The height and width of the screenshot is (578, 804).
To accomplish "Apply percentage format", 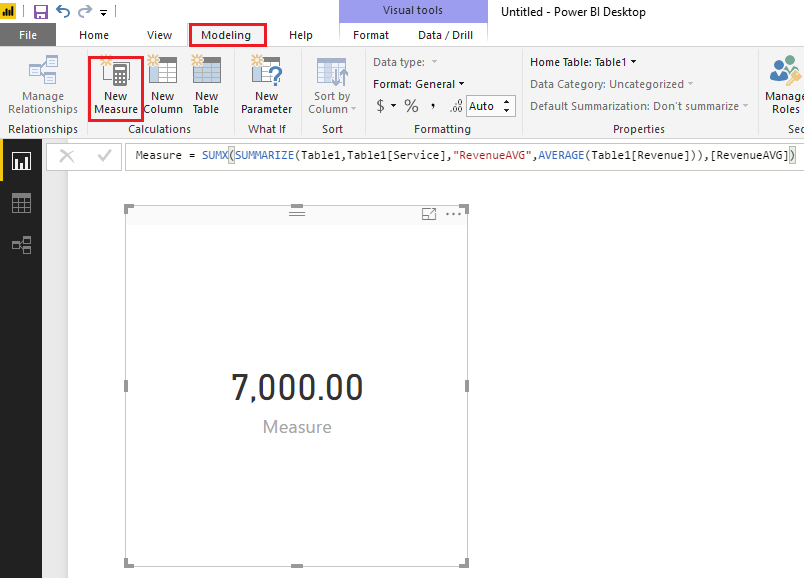I will point(411,106).
